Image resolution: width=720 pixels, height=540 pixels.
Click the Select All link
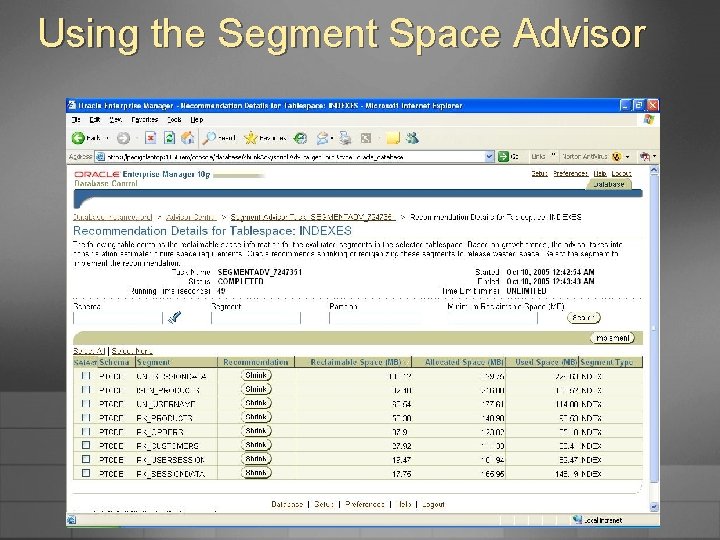click(x=89, y=351)
